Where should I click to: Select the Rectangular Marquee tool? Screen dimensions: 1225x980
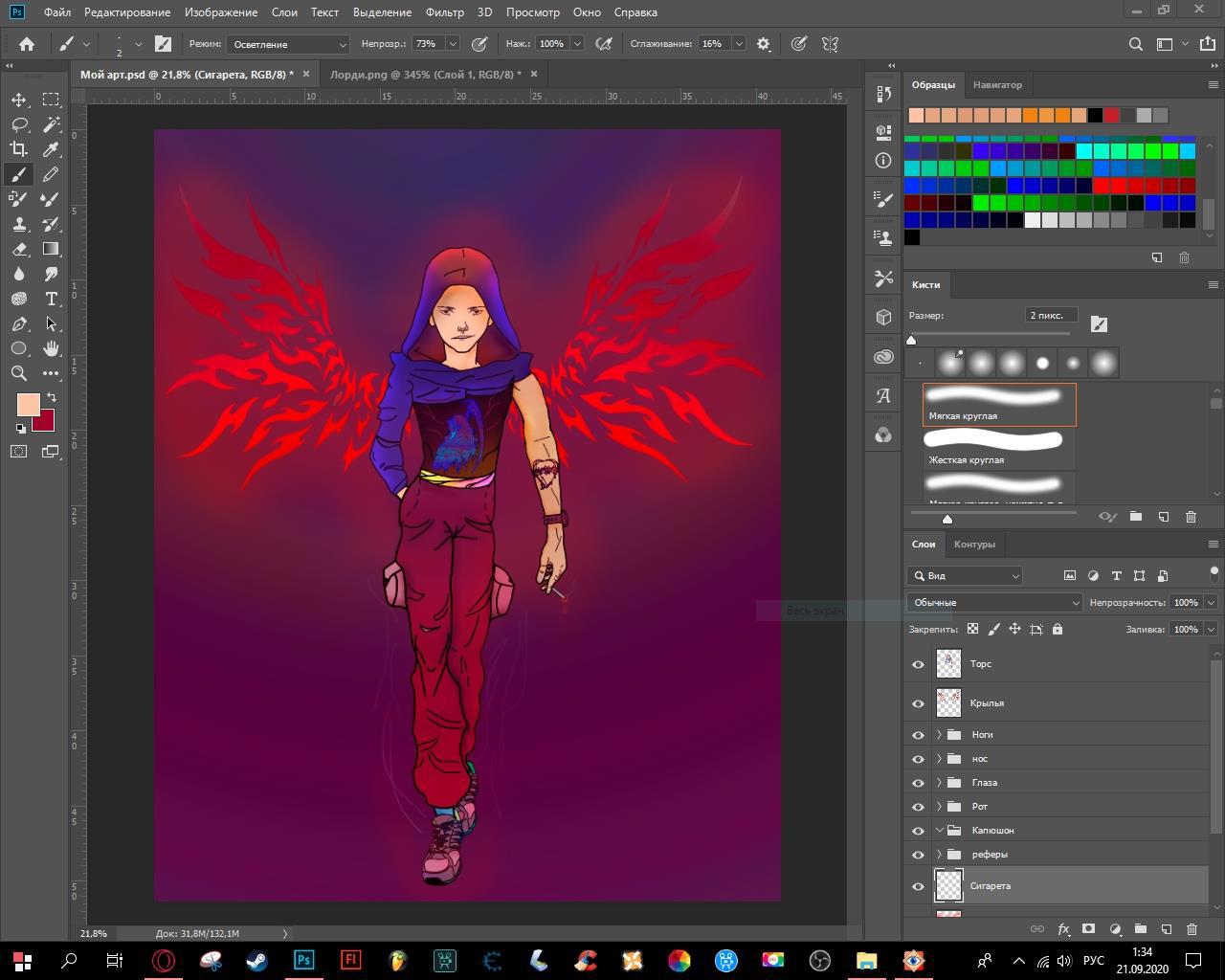coord(51,100)
